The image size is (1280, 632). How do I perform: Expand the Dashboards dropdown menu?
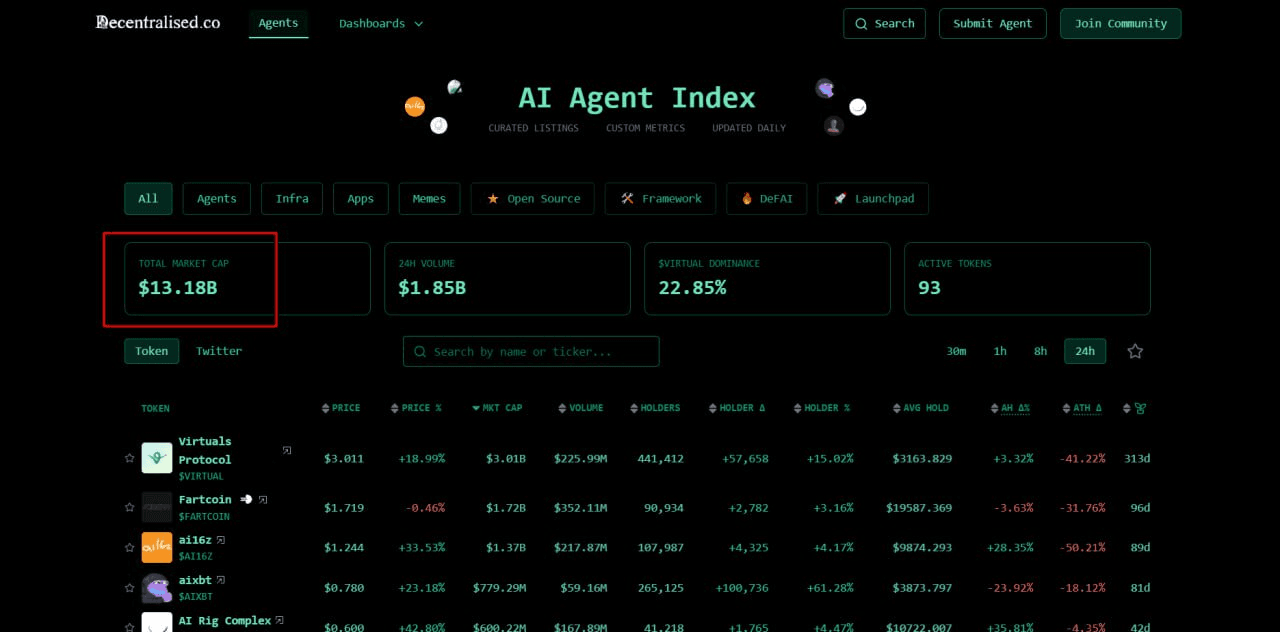tap(380, 23)
